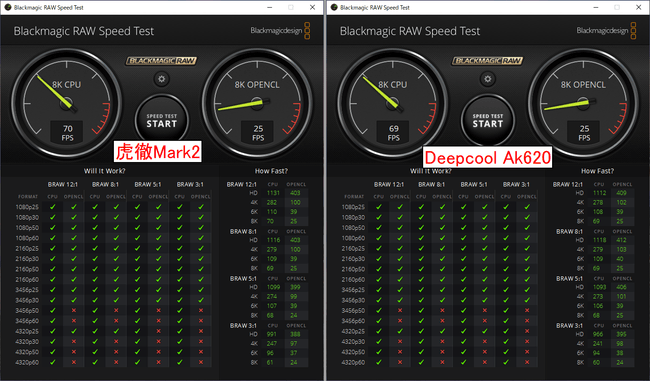This screenshot has height=381, width=650.
Task: Click 4320p25 BRAW 5:1 OpenCL red cross, left window
Action: click(158, 331)
